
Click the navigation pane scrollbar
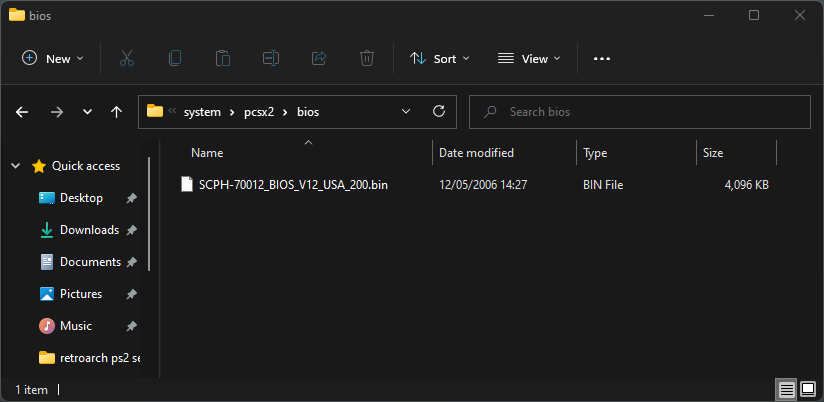point(149,214)
